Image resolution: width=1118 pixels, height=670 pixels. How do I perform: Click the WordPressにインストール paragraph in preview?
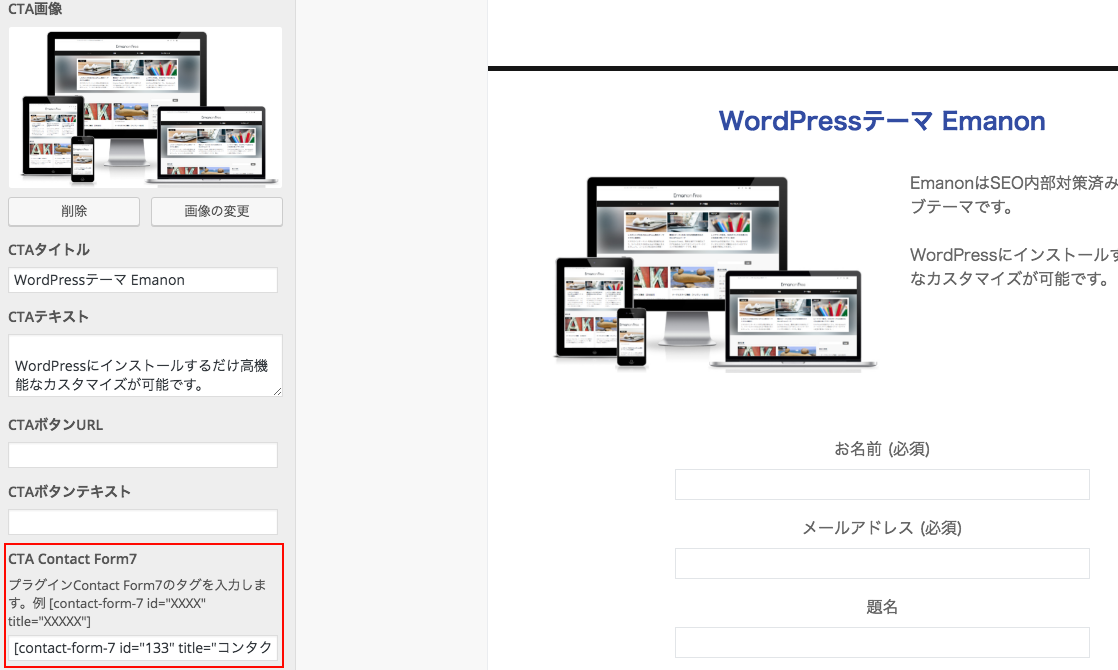click(x=1014, y=267)
